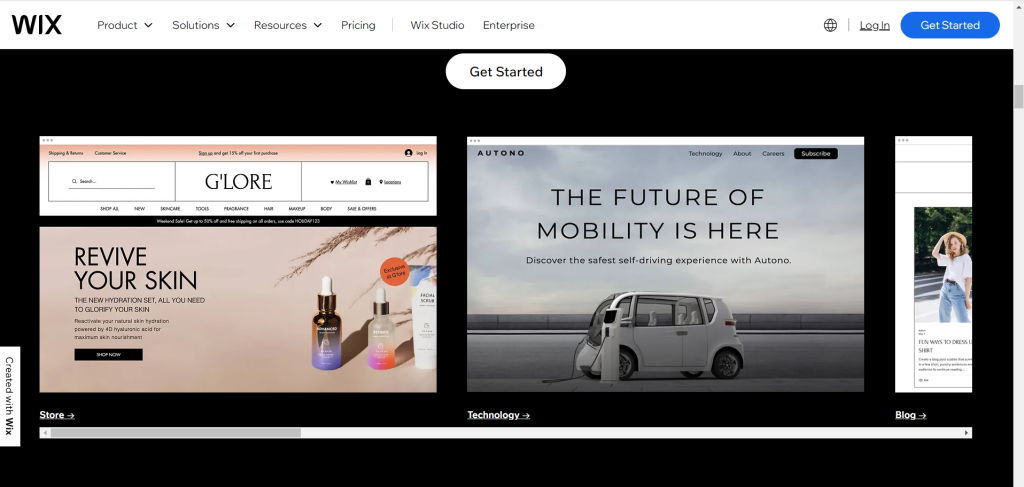This screenshot has height=487, width=1024.
Task: Click the Log In link
Action: [874, 25]
